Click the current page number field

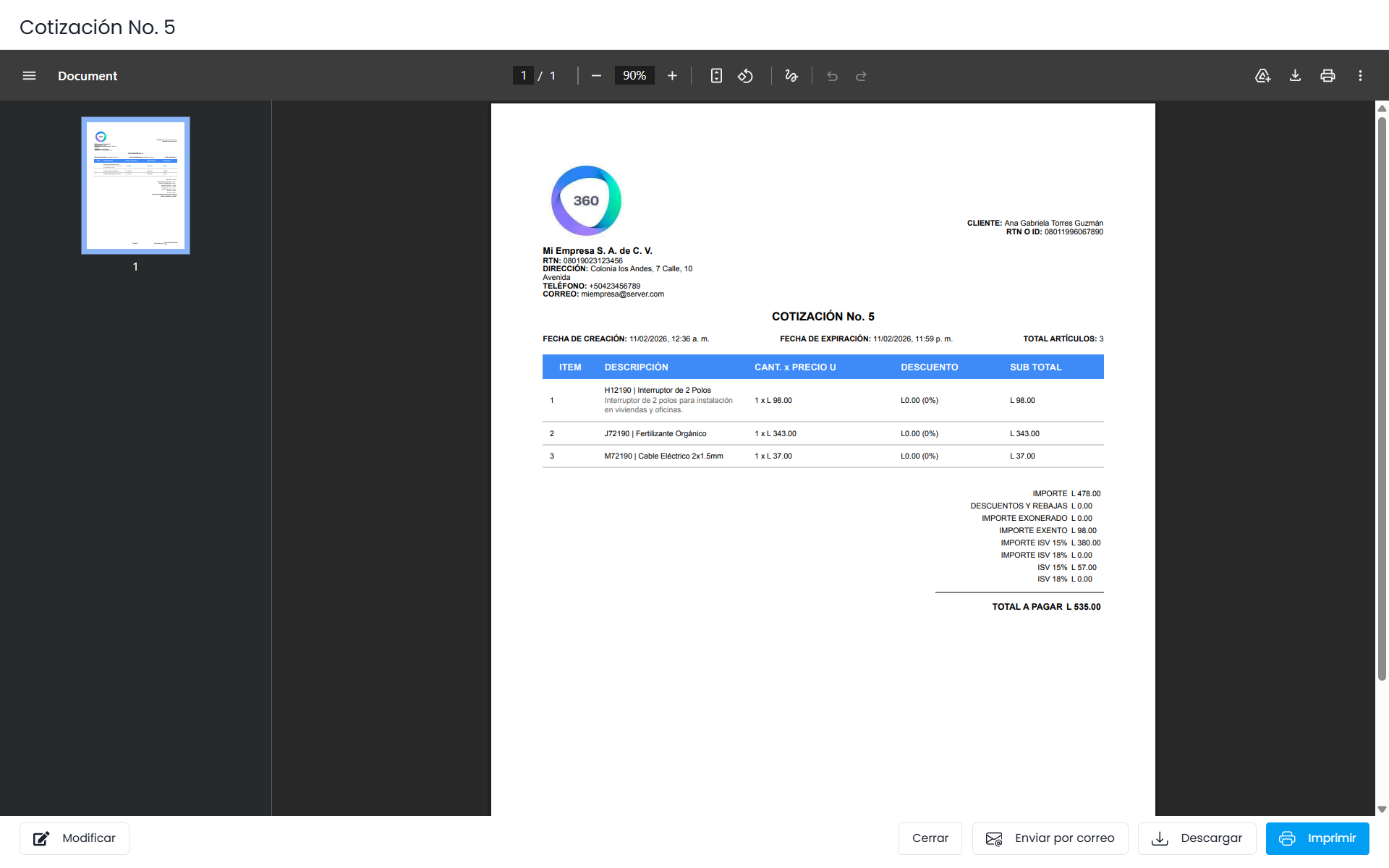[524, 76]
